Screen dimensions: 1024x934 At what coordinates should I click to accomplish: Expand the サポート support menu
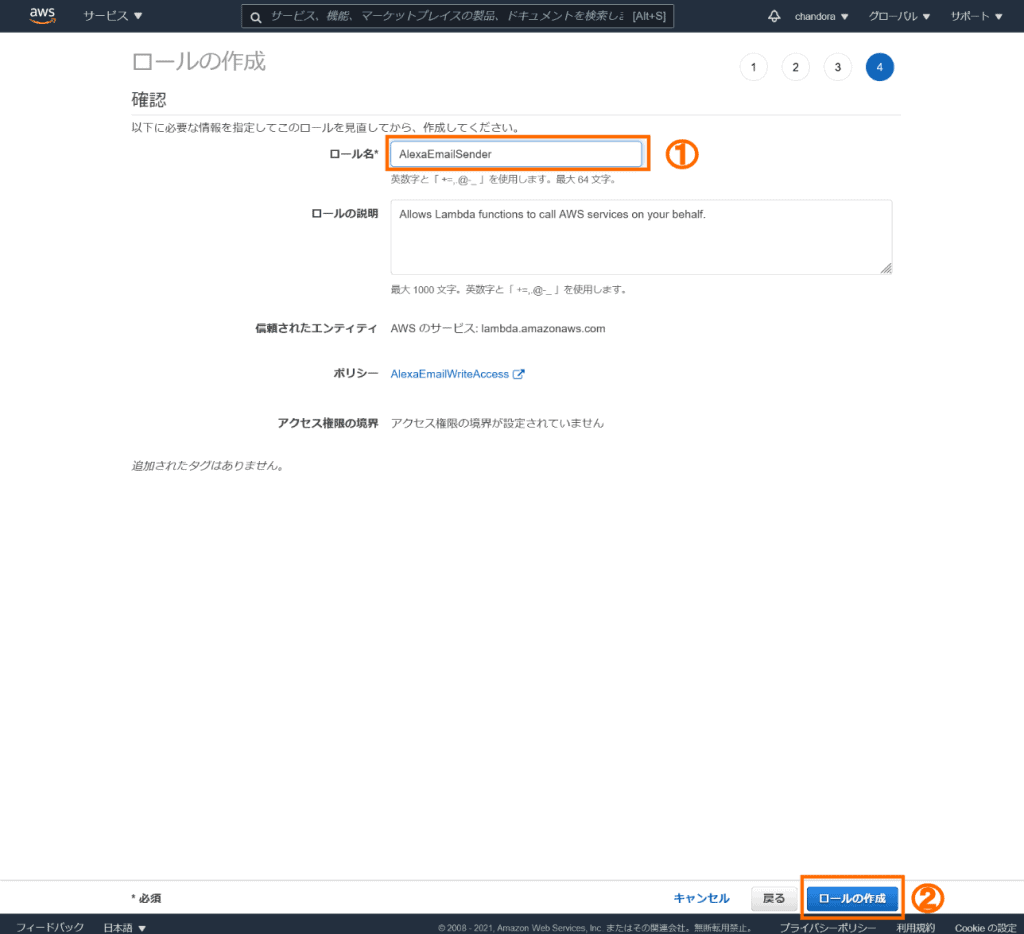point(976,16)
